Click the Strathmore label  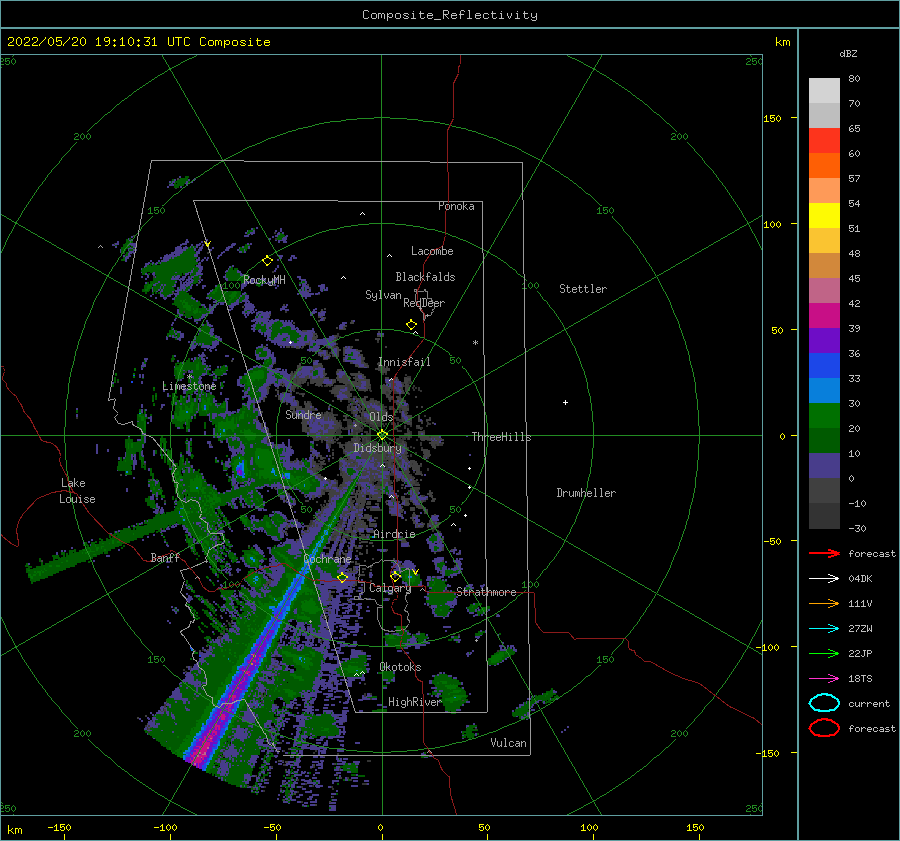click(486, 592)
